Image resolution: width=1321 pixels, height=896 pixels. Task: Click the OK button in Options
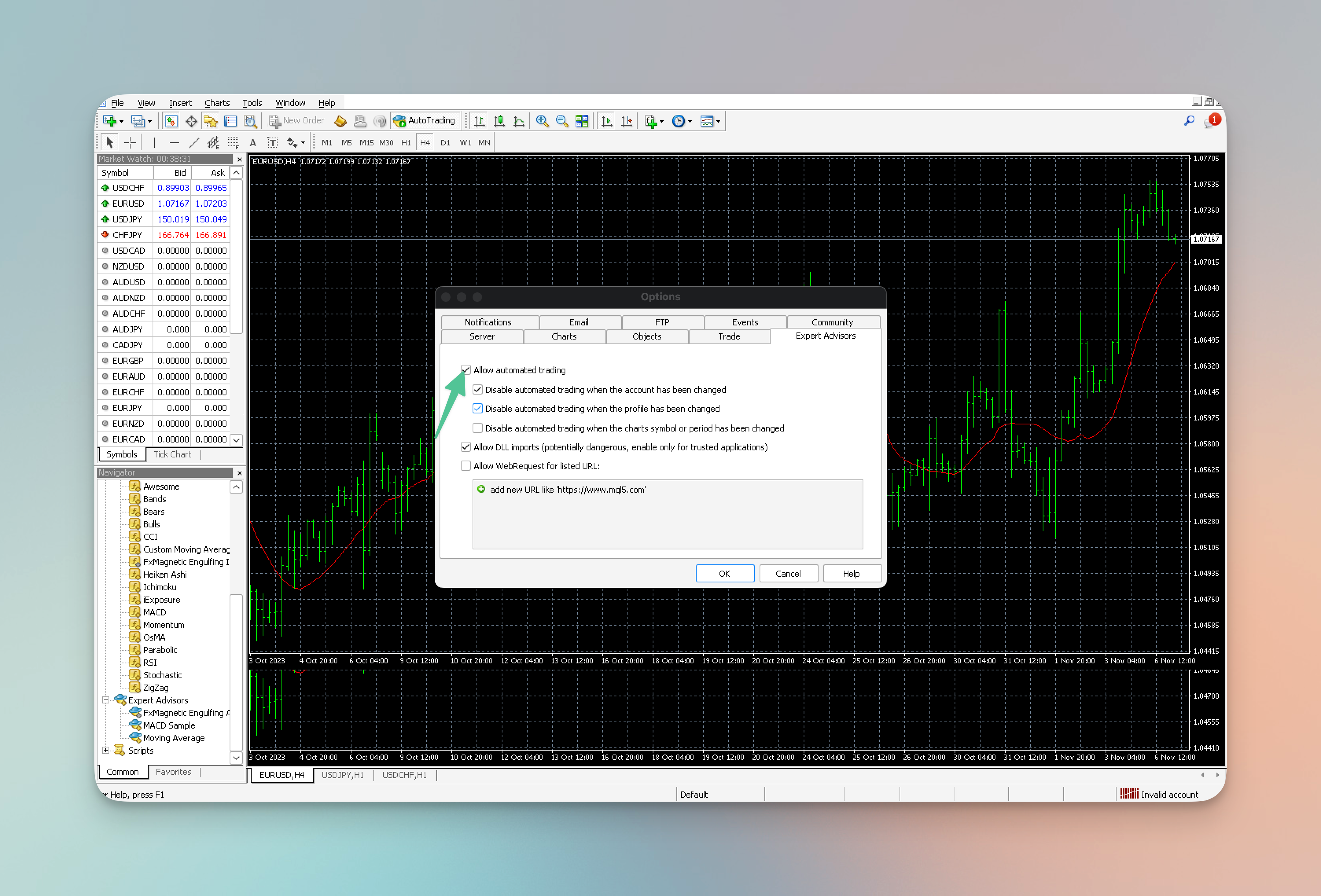click(x=724, y=574)
